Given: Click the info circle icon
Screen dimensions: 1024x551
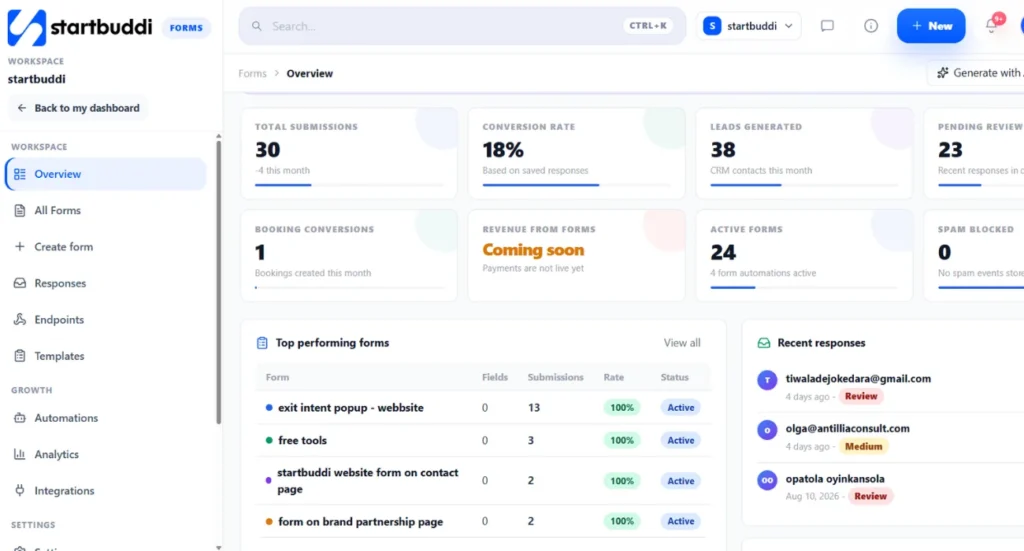Looking at the screenshot, I should (871, 26).
